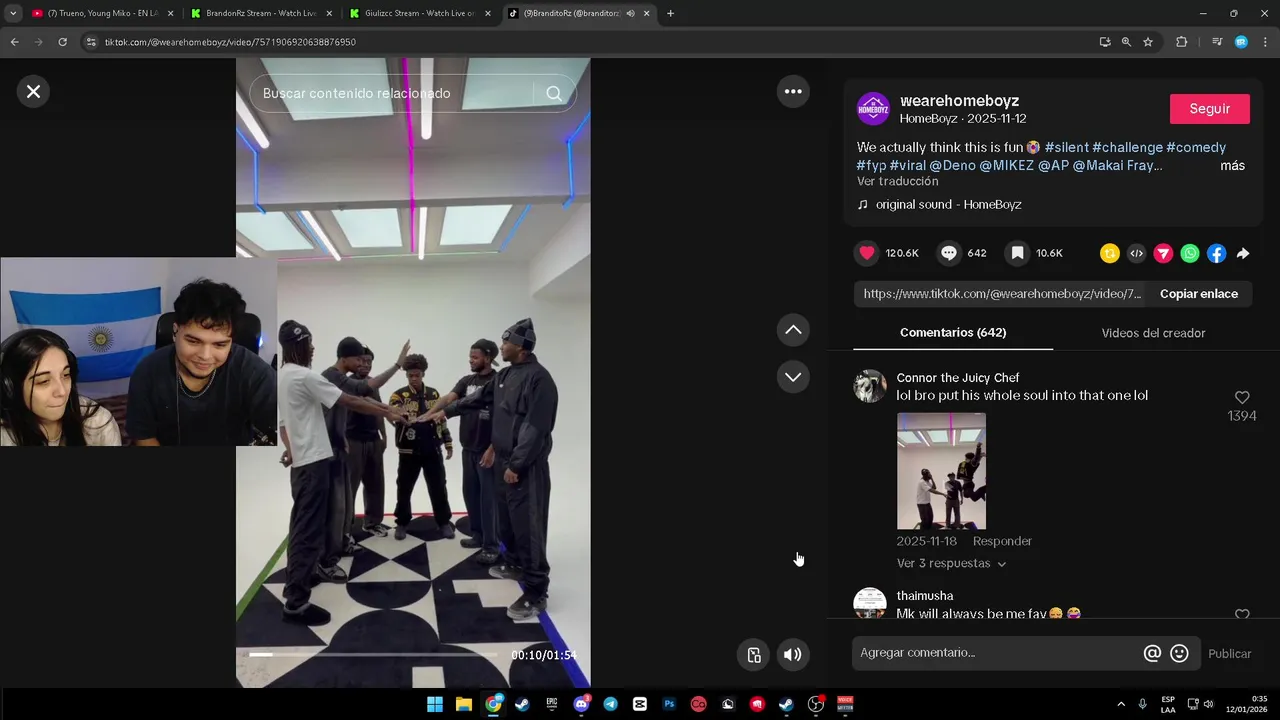Go to previous video with up arrow
This screenshot has height=720, width=1280.
coord(793,330)
